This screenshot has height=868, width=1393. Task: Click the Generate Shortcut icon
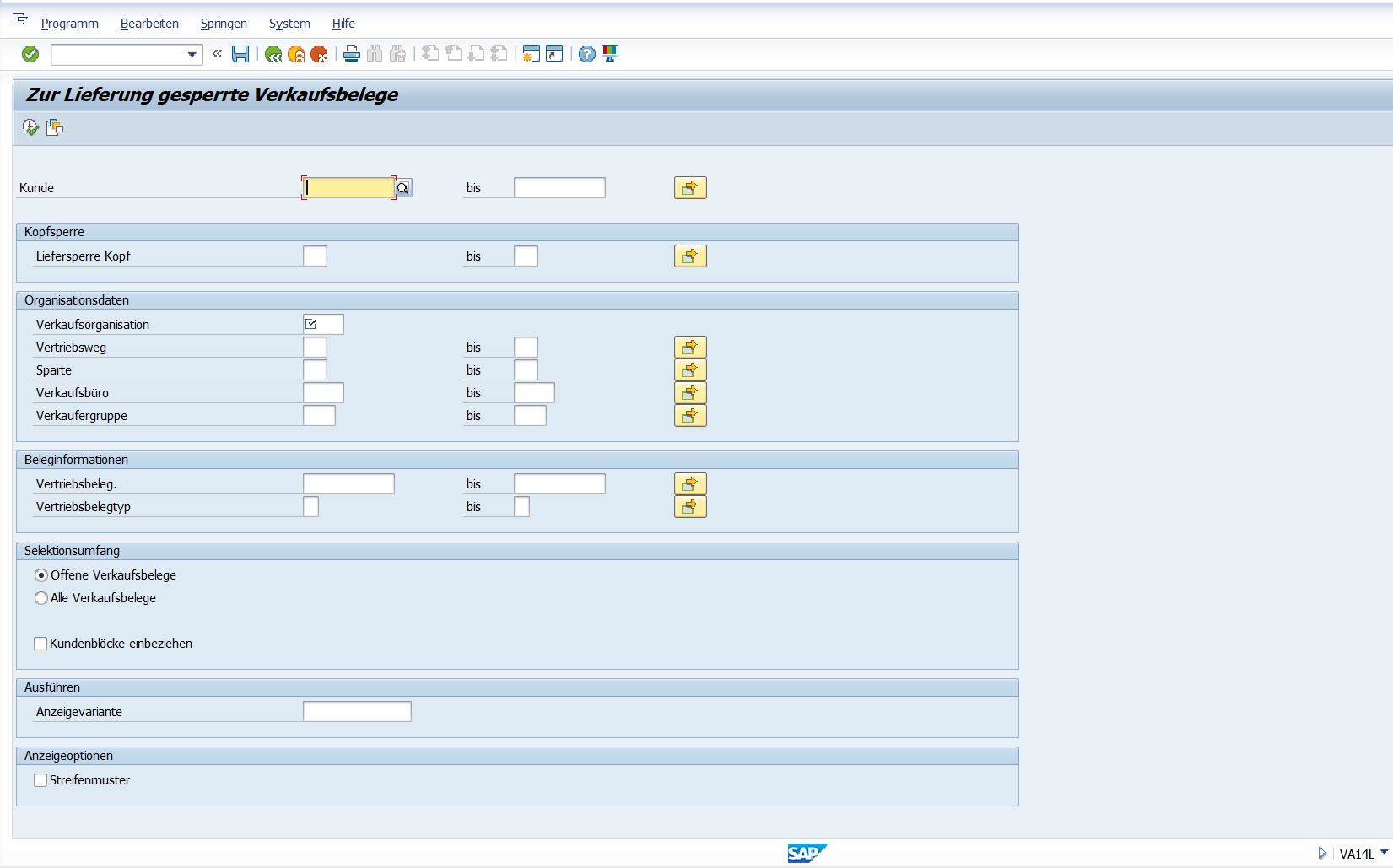554,54
